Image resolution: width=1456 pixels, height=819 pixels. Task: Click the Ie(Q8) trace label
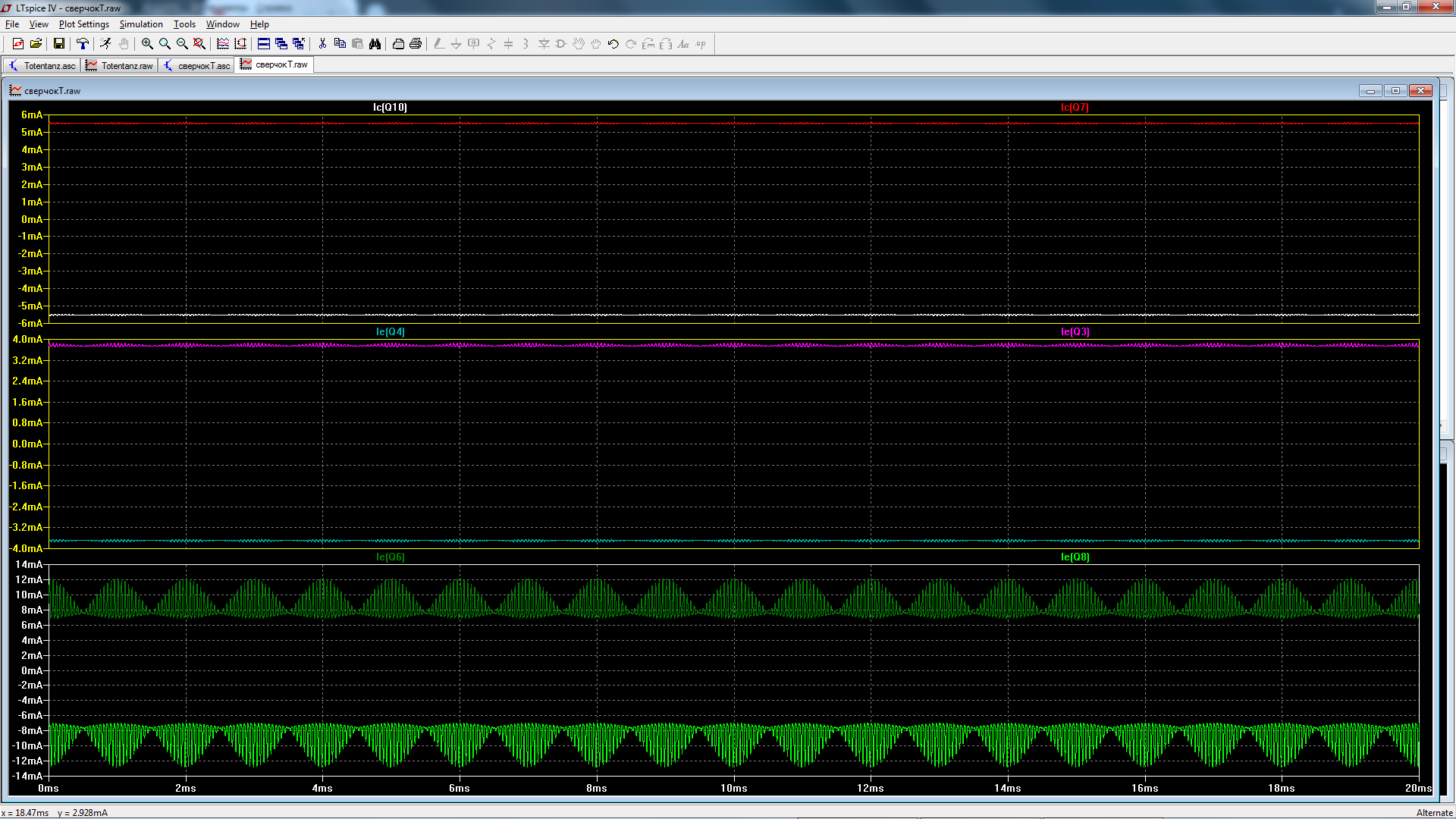tap(1075, 557)
